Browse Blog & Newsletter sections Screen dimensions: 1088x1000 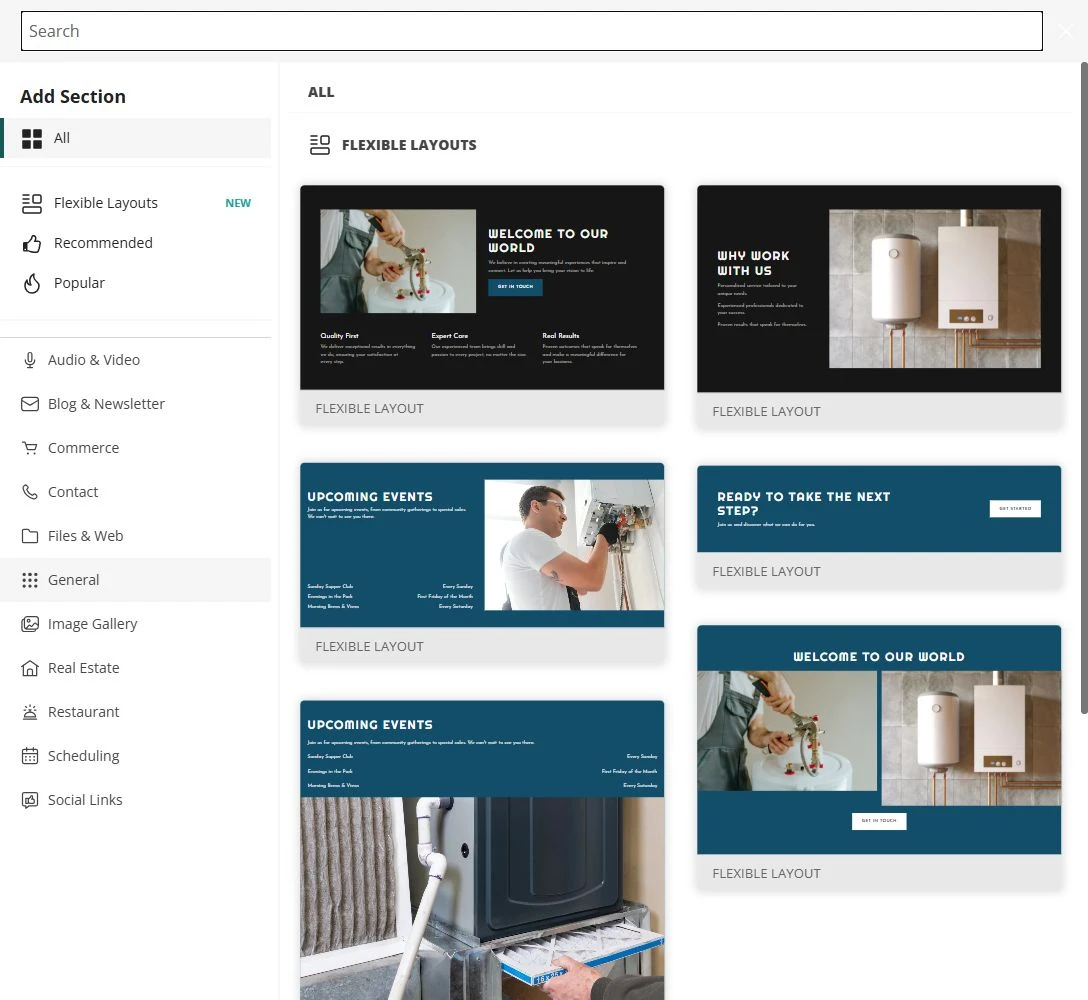[137, 404]
